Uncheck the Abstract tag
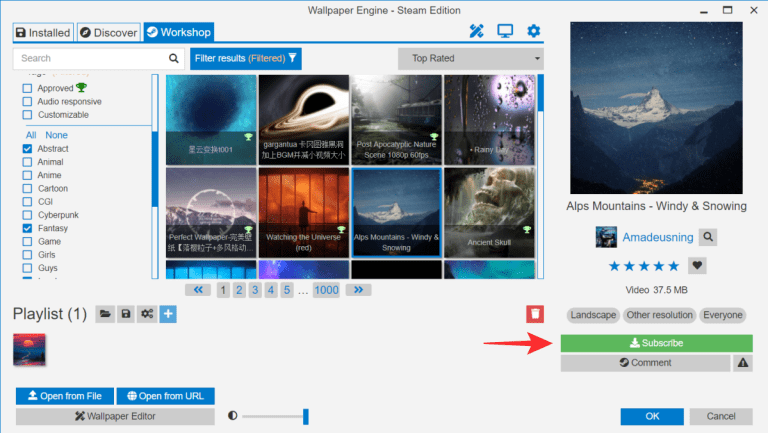The height and width of the screenshot is (433, 768). click(27, 148)
